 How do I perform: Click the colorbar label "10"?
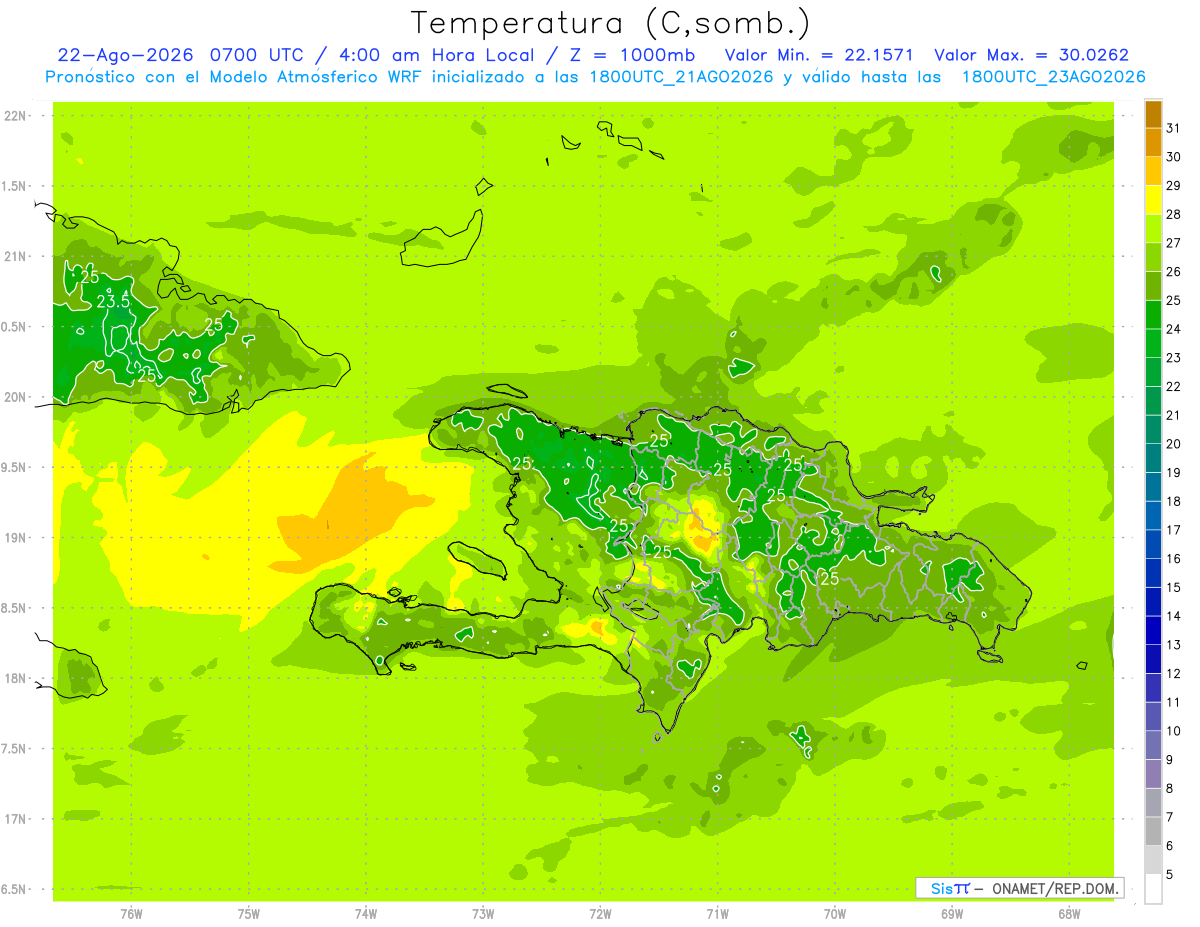1173,731
